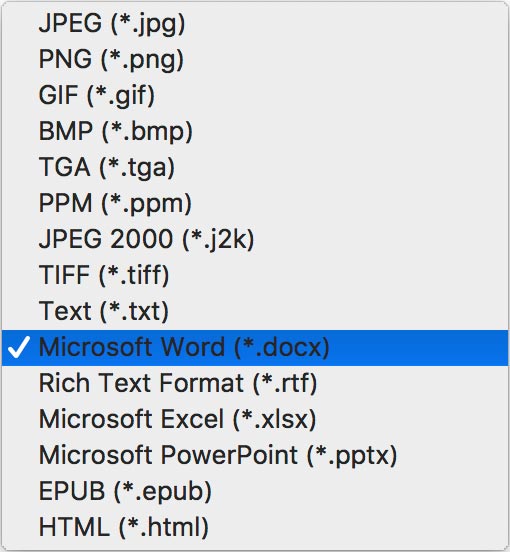This screenshot has width=510, height=552.
Task: Click the (*.pptx) extension text
Action: tap(352, 457)
